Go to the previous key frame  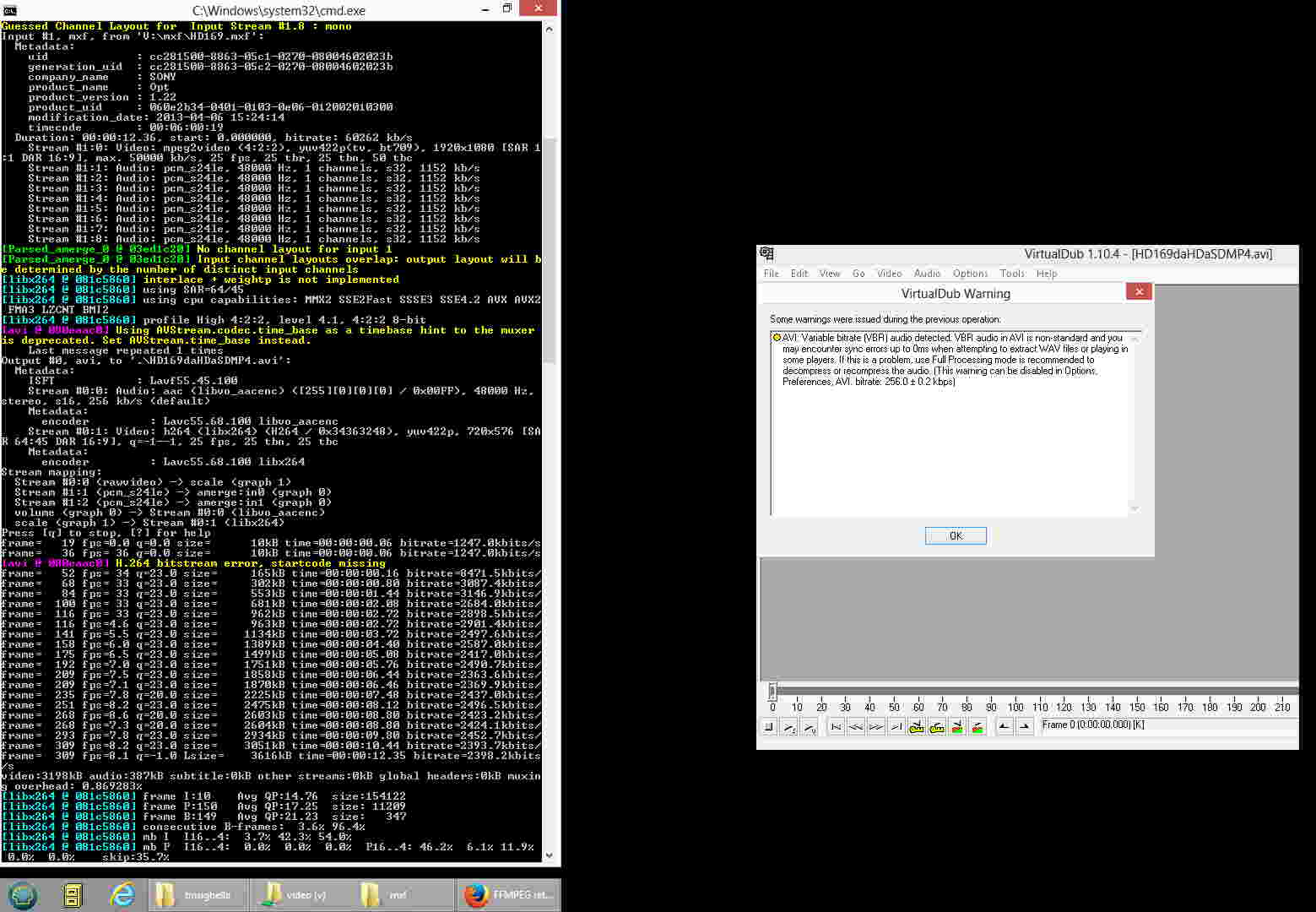coord(917,727)
